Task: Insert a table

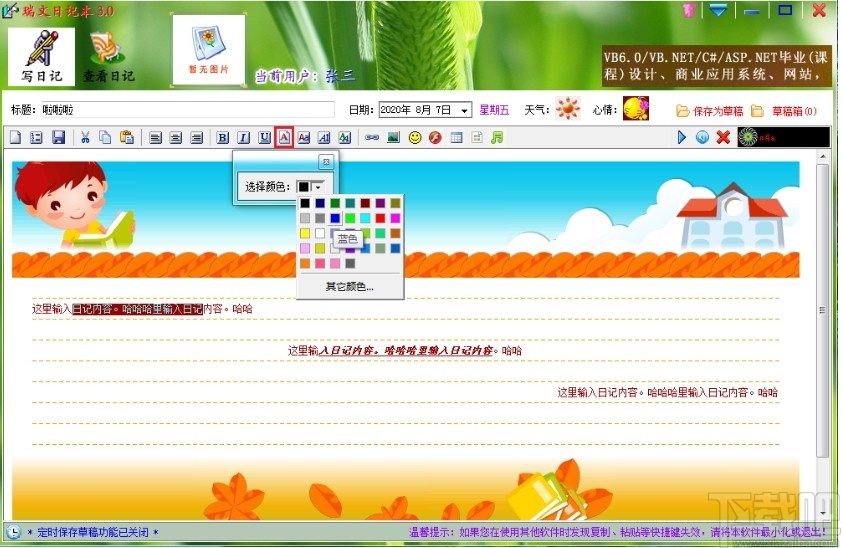Action: (x=456, y=138)
